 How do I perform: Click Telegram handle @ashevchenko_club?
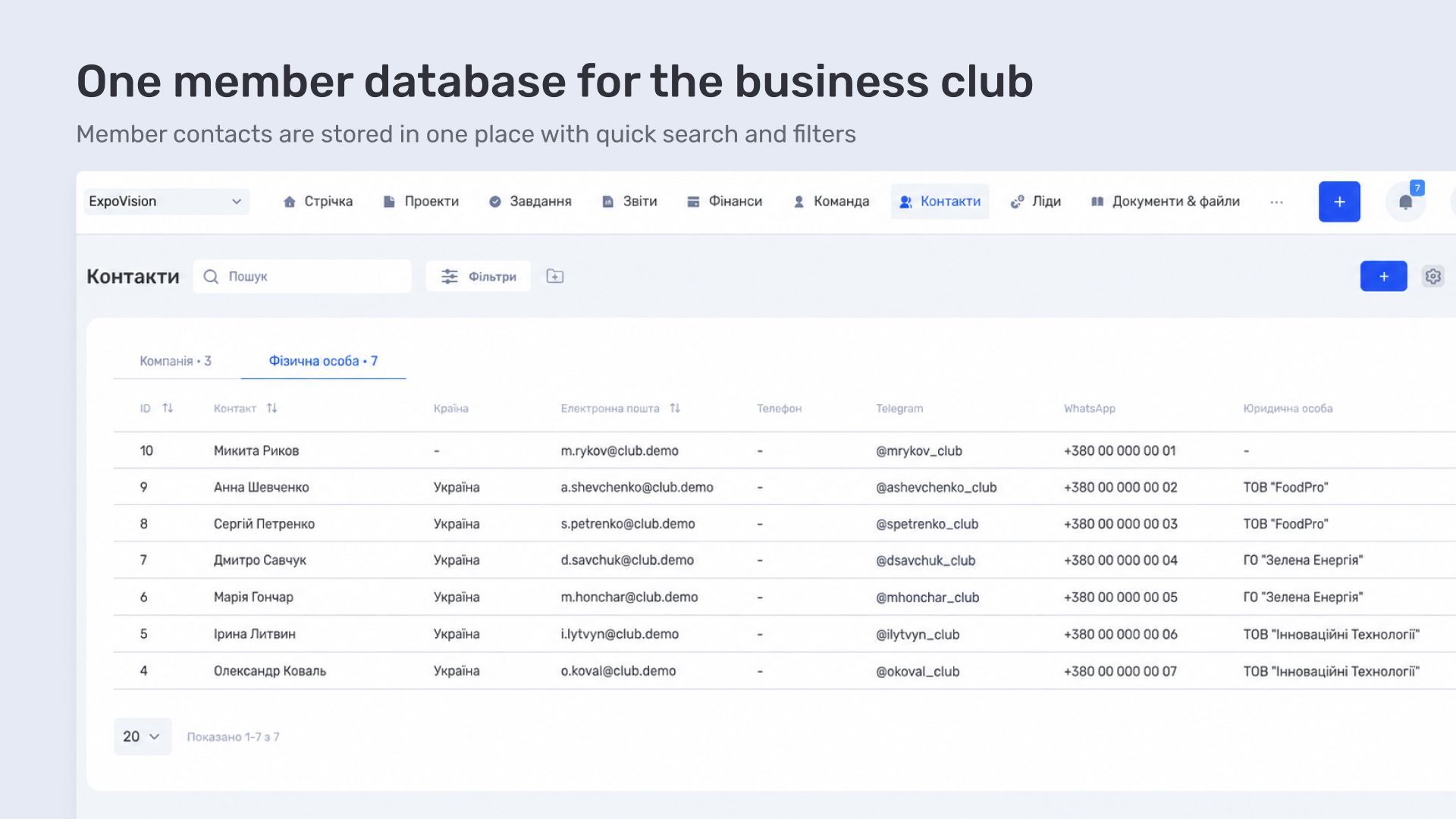coord(937,488)
